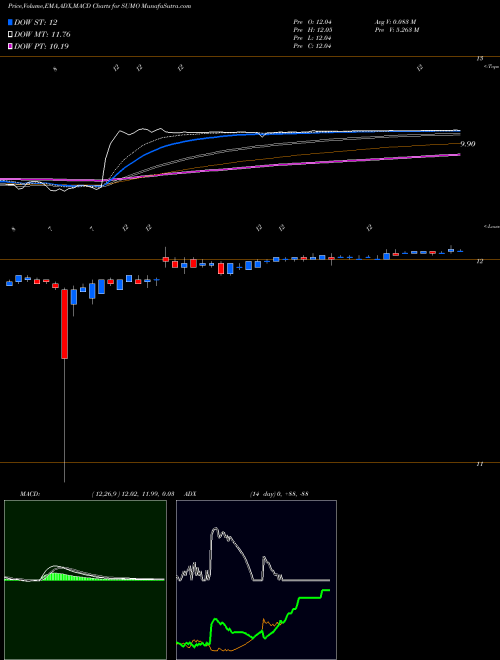Image resolution: width=500 pixels, height=660 pixels.
Task: Click the 13 price axis label
Action: click(479, 59)
